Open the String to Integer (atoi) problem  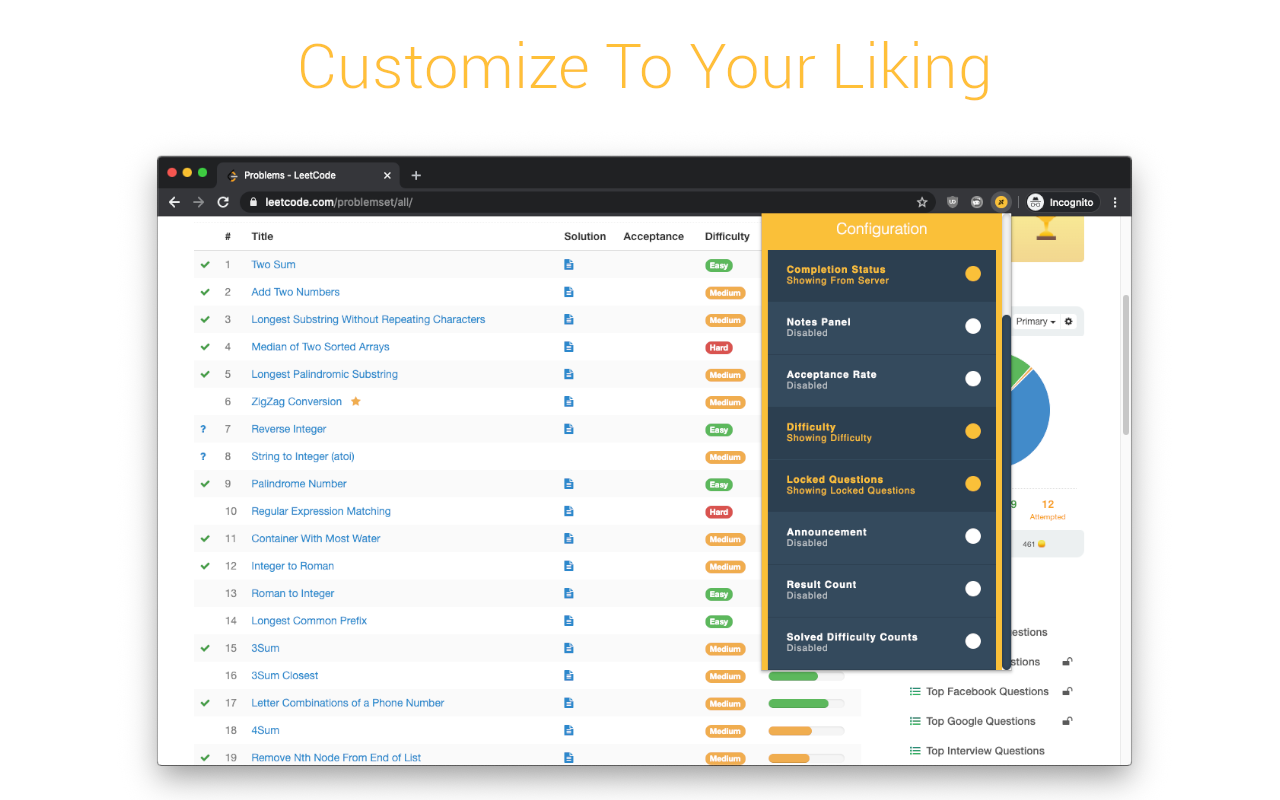303,457
